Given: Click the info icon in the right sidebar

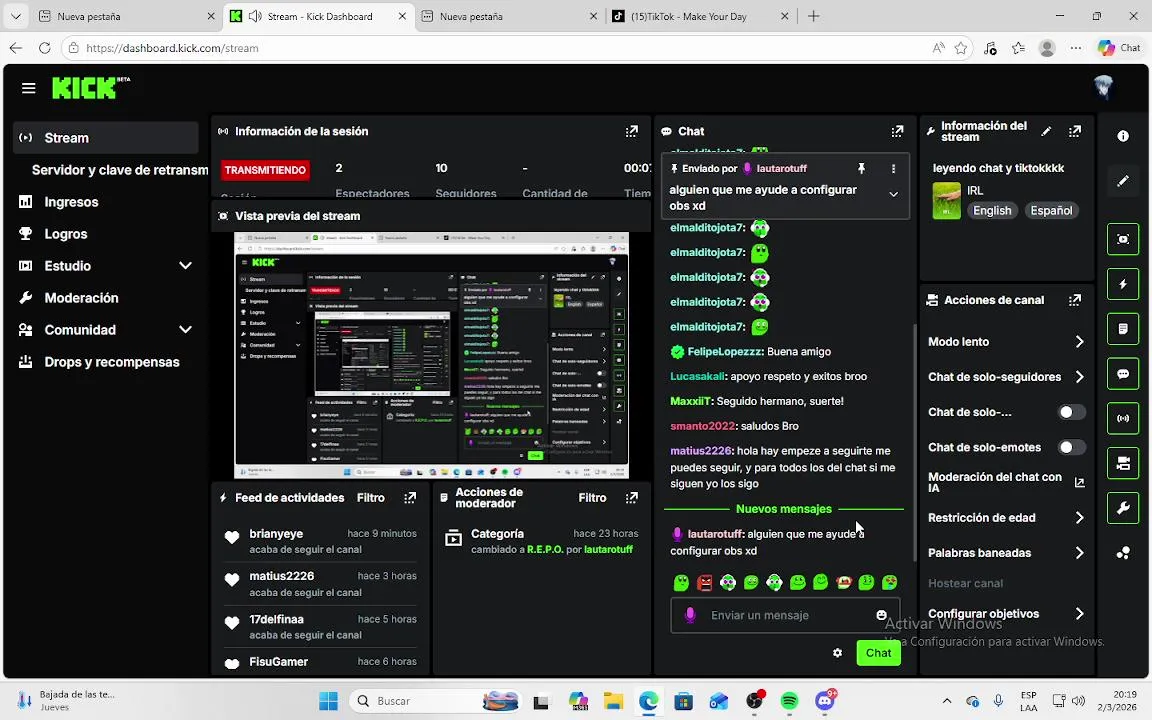Looking at the screenshot, I should pyautogui.click(x=1123, y=136).
